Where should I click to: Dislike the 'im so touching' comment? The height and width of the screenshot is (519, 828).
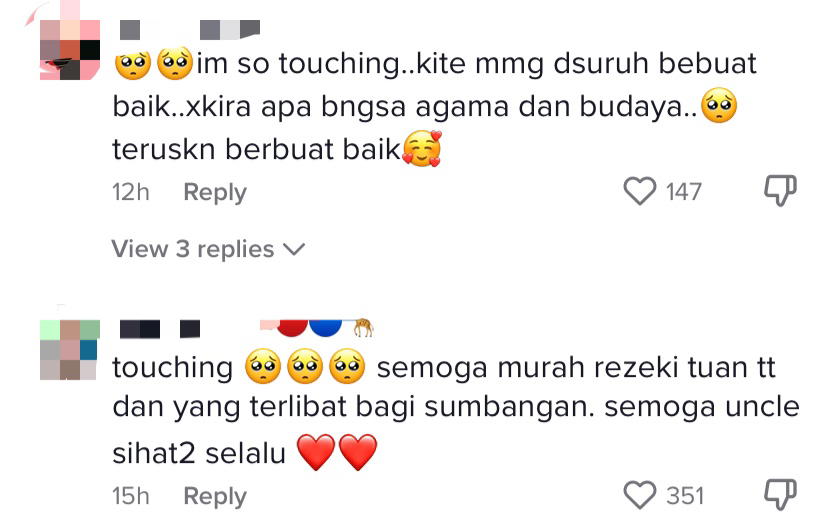(x=780, y=190)
